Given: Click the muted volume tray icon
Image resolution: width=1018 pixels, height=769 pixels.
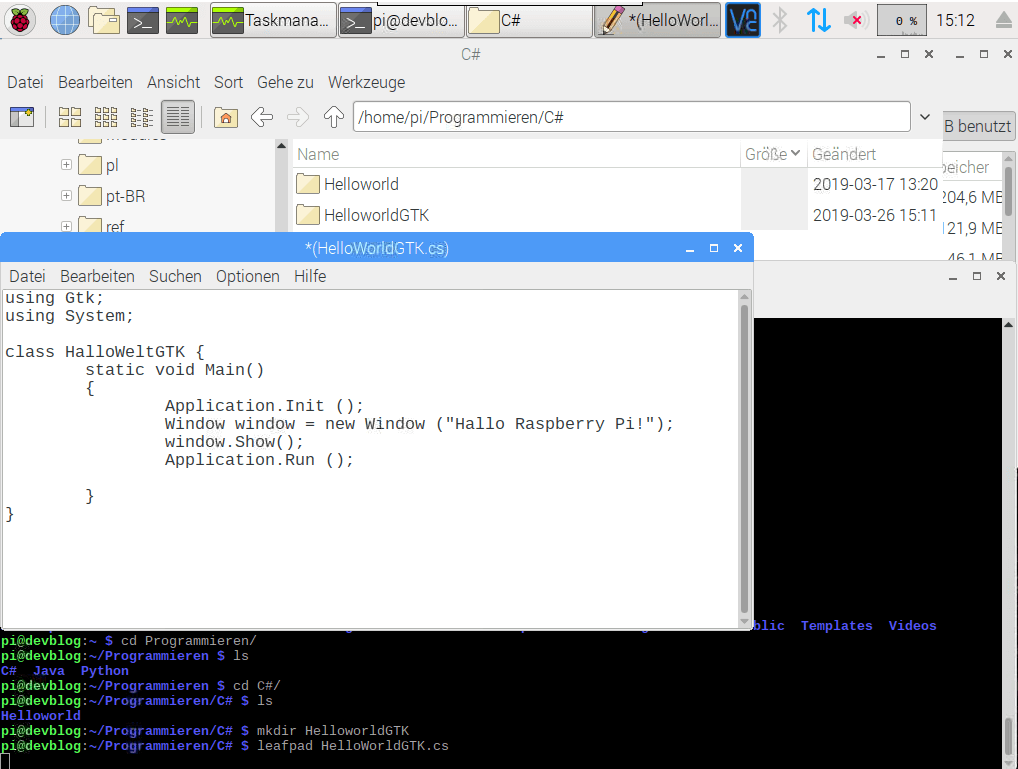Looking at the screenshot, I should [x=855, y=20].
